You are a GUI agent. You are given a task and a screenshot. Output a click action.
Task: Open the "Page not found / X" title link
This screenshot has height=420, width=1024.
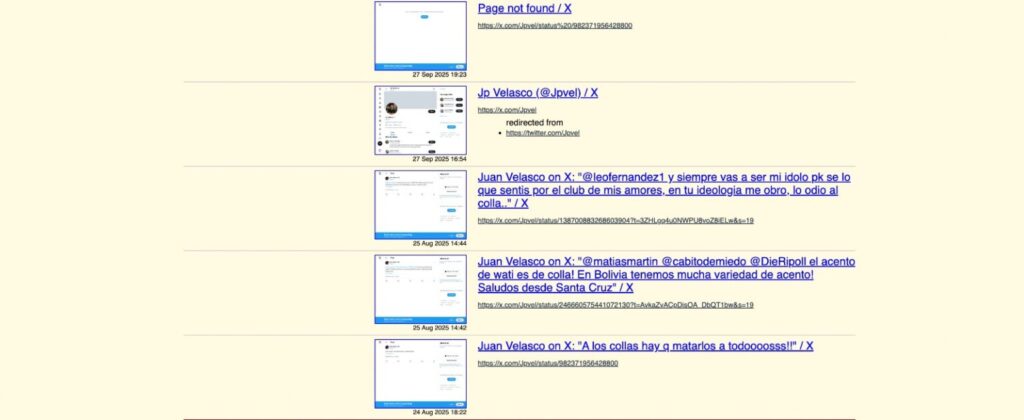tap(533, 8)
